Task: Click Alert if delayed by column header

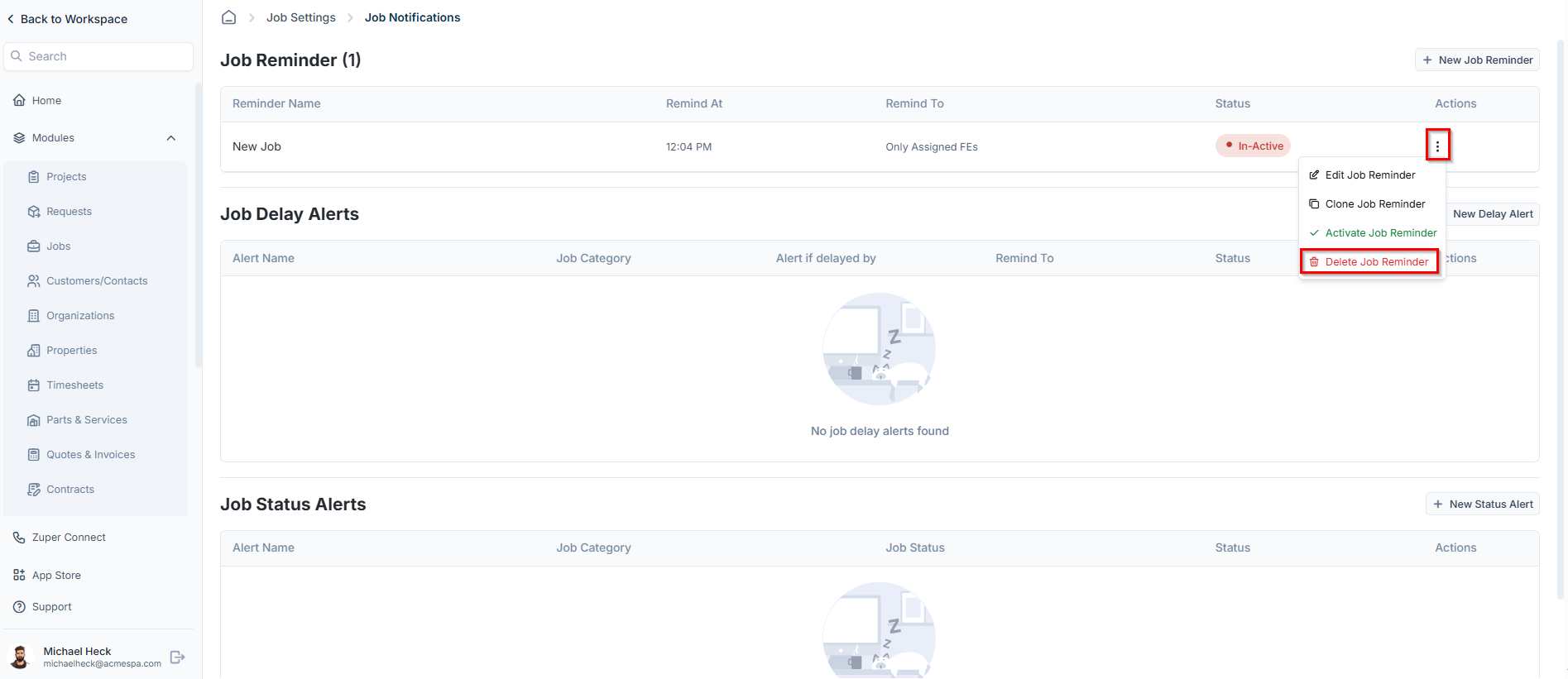Action: [826, 258]
